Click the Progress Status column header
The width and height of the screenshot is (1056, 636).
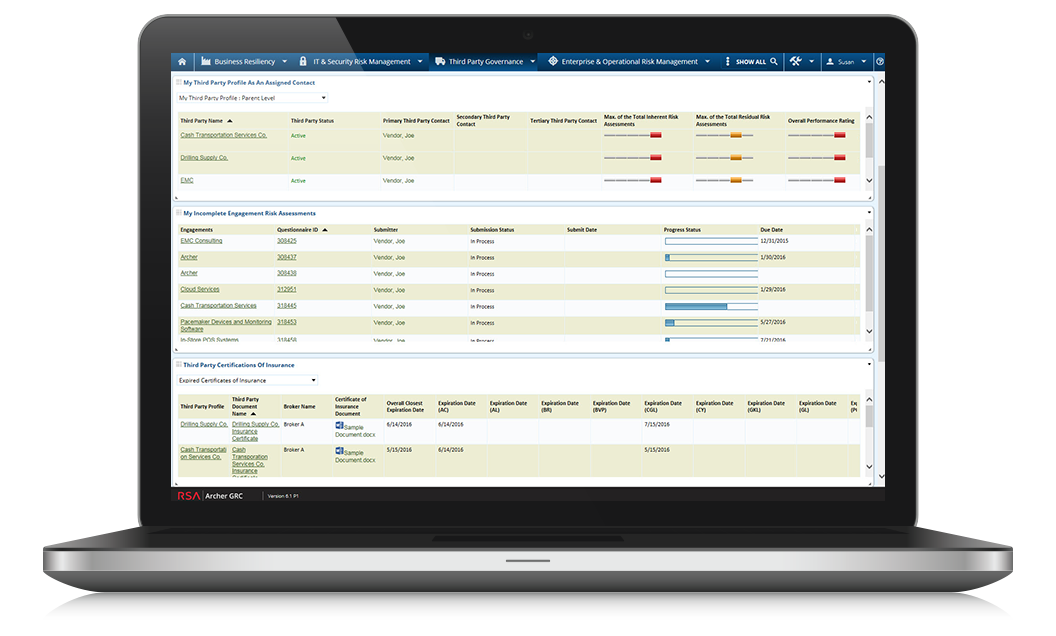coord(682,230)
